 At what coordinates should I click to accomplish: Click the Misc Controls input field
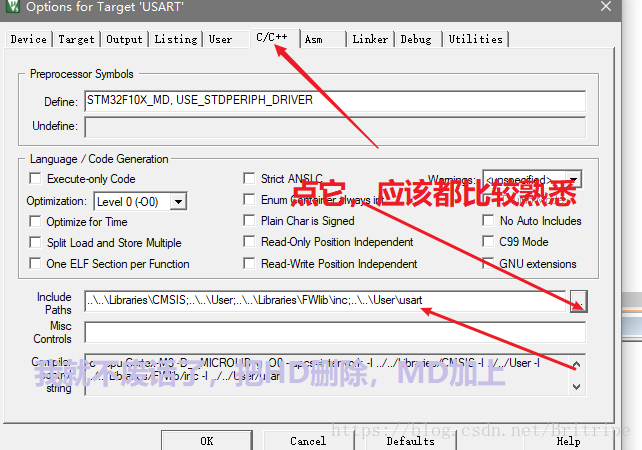[335, 332]
